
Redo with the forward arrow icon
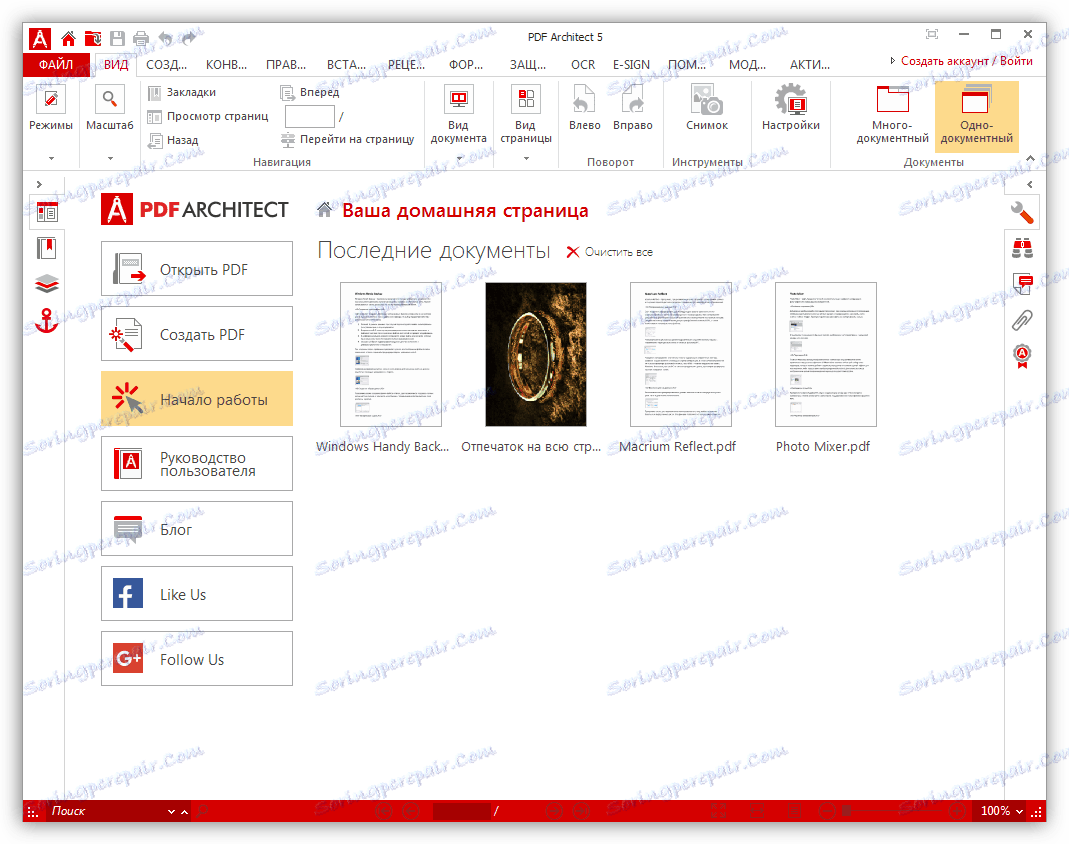pos(189,38)
